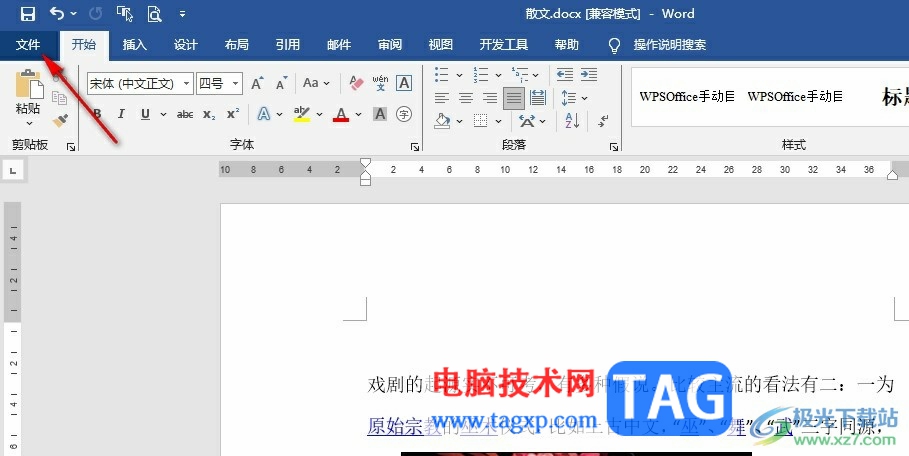Open the 视图 tab
The image size is (909, 456).
click(441, 45)
